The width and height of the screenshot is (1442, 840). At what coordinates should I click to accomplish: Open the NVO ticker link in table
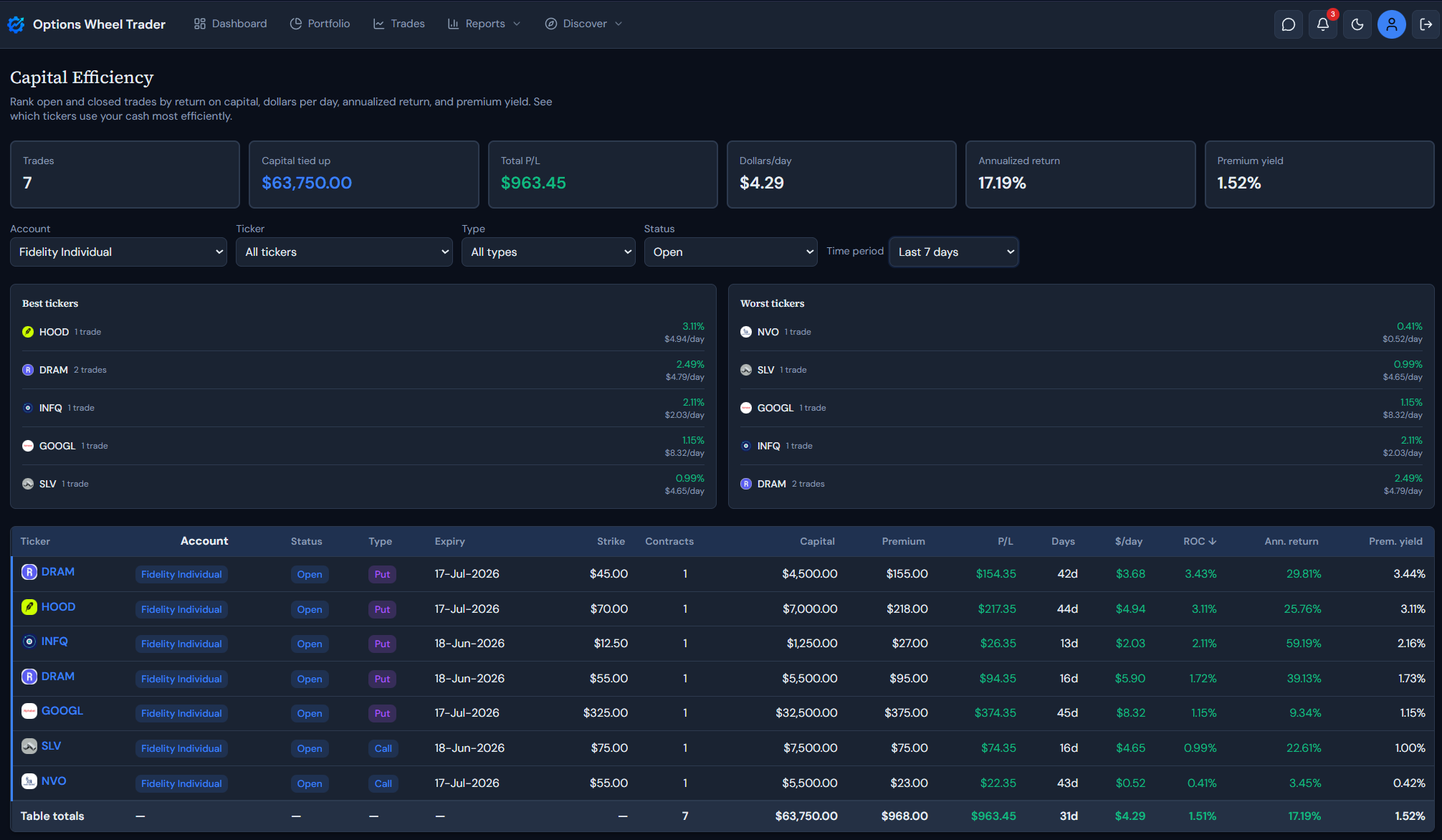[54, 781]
